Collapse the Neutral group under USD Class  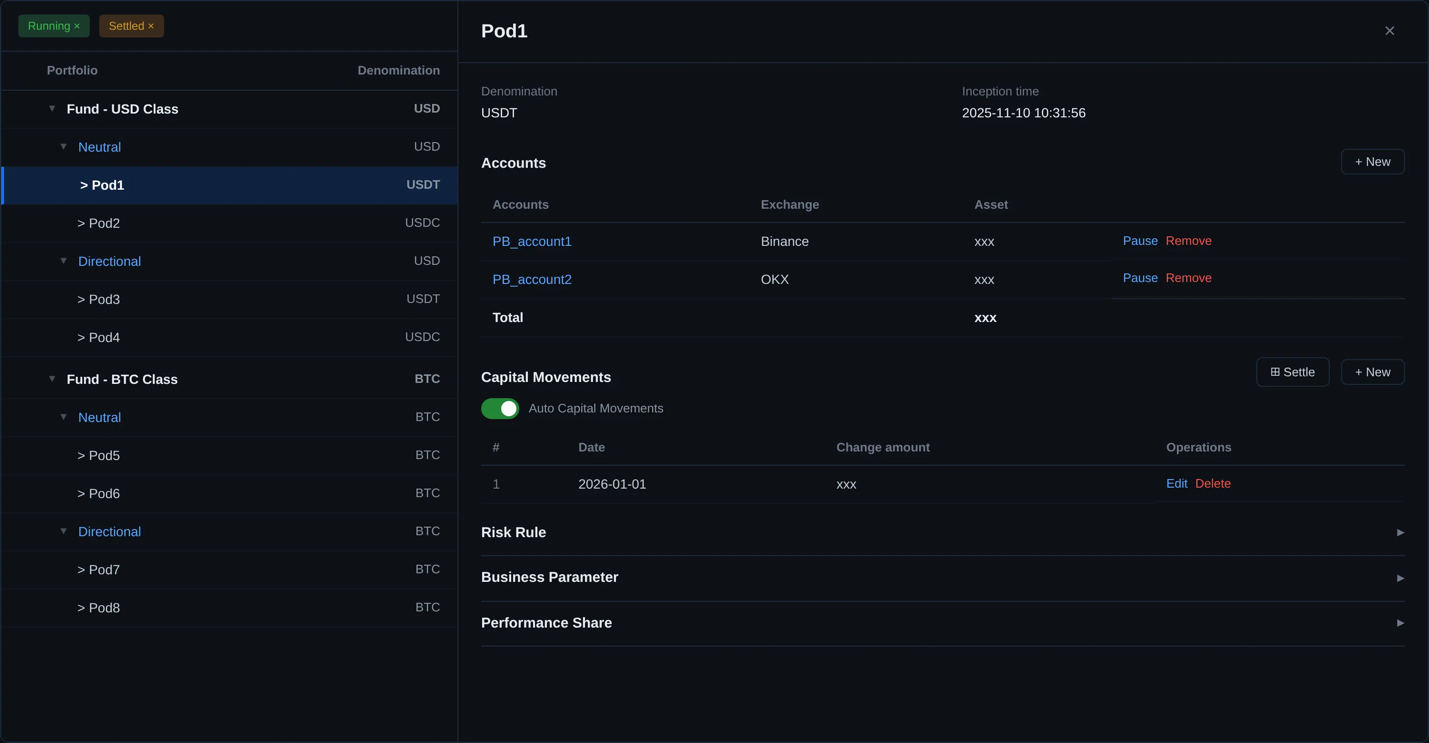pyautogui.click(x=64, y=147)
